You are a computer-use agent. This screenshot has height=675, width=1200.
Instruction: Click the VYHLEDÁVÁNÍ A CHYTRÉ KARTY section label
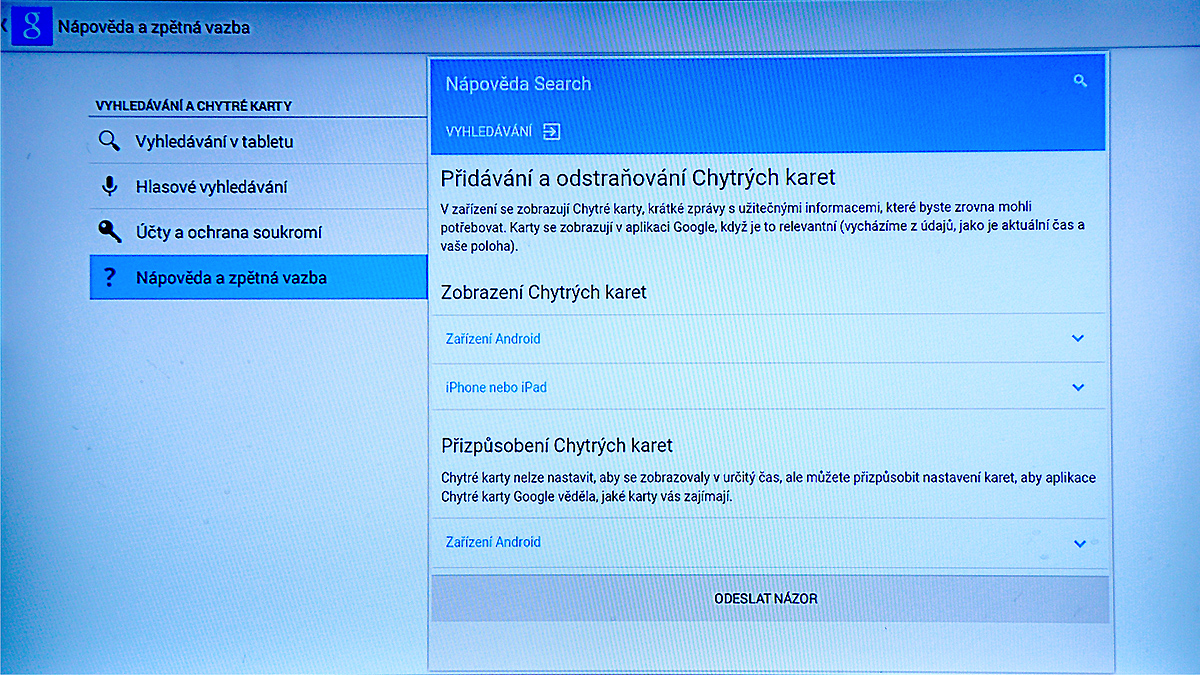[194, 105]
